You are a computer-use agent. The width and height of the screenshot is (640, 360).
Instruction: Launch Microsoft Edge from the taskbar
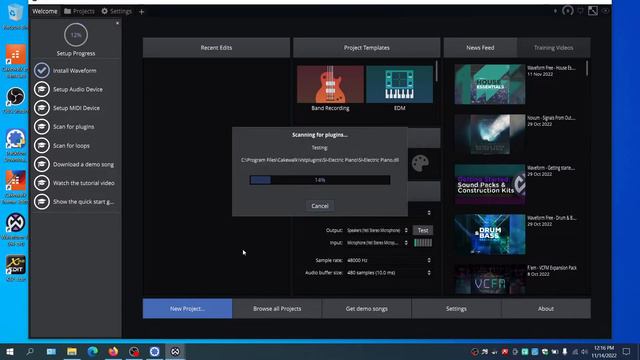coord(93,351)
